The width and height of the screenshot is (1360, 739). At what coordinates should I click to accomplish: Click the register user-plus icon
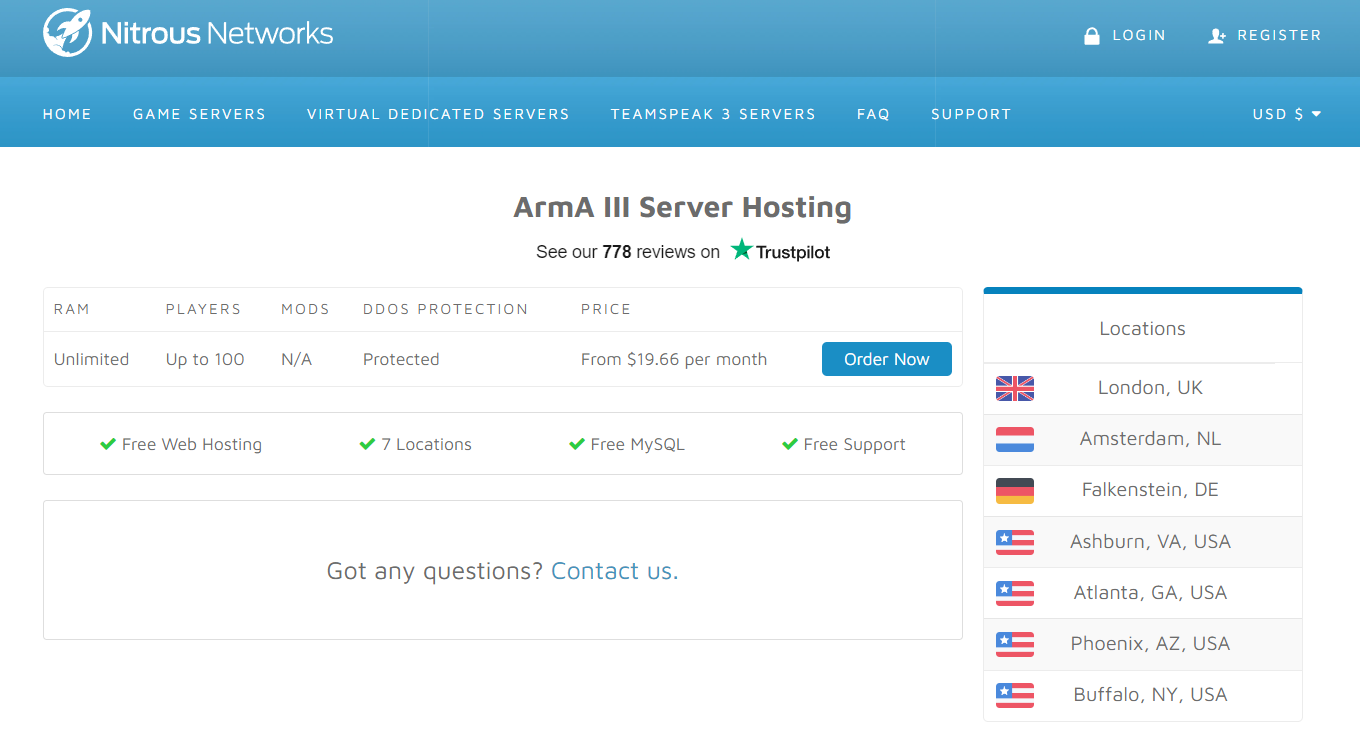click(x=1217, y=36)
